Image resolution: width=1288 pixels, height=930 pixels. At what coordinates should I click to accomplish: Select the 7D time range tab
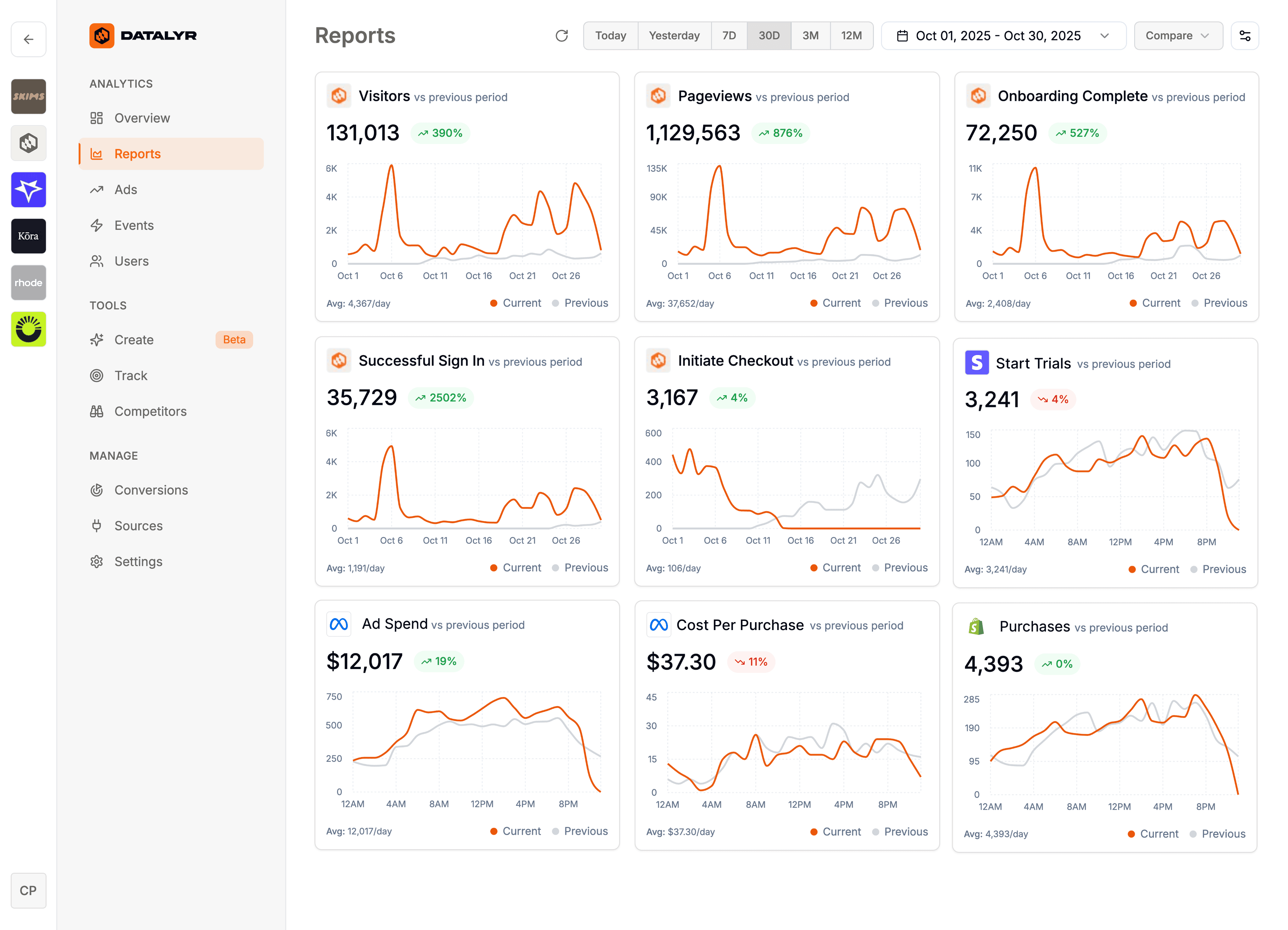(729, 36)
